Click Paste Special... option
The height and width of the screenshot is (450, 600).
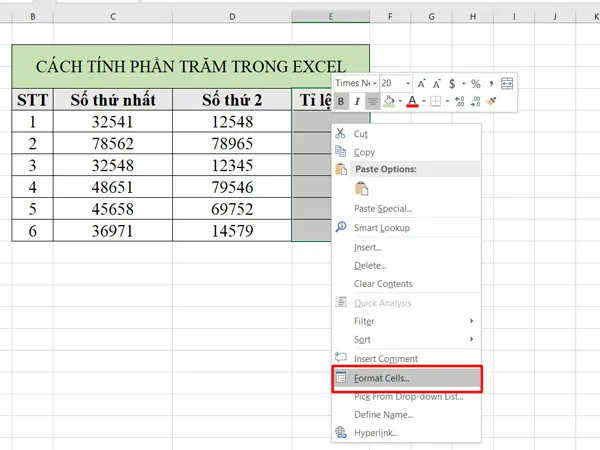[x=383, y=208]
